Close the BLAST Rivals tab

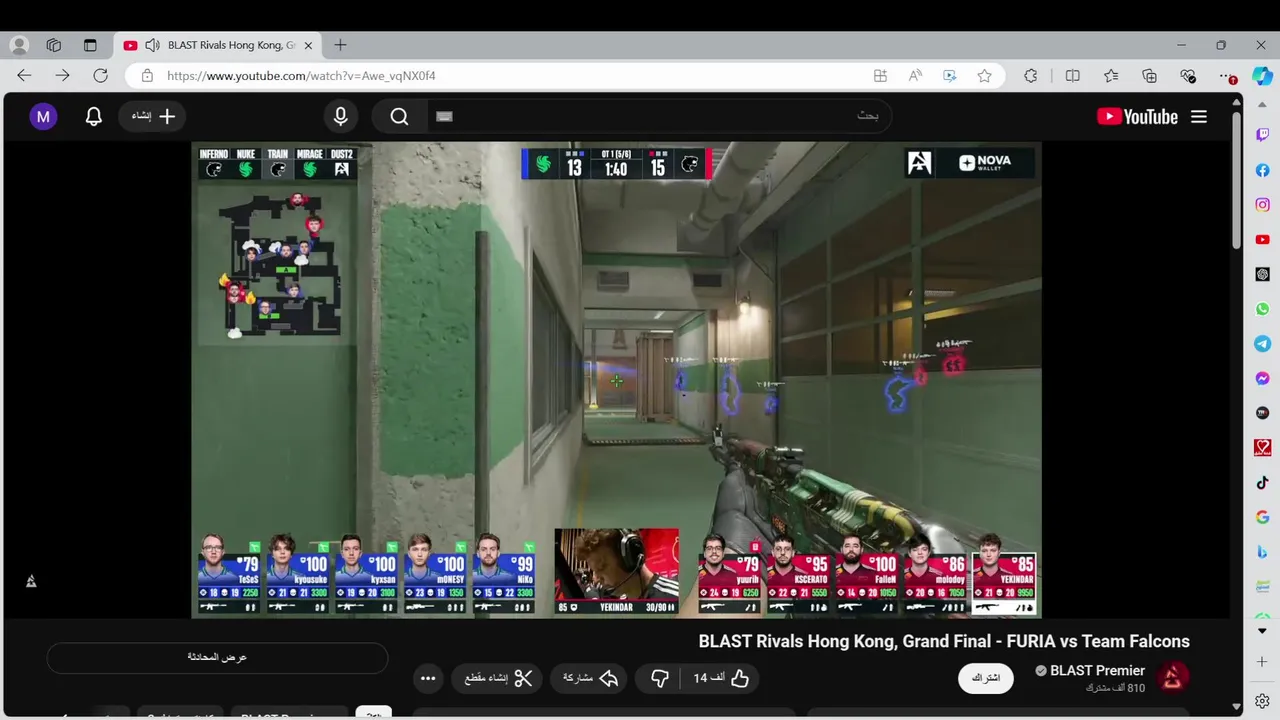pos(308,45)
